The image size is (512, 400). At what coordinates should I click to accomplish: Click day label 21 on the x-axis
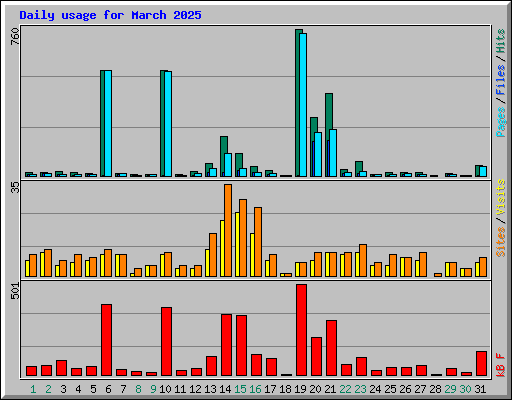click(330, 389)
